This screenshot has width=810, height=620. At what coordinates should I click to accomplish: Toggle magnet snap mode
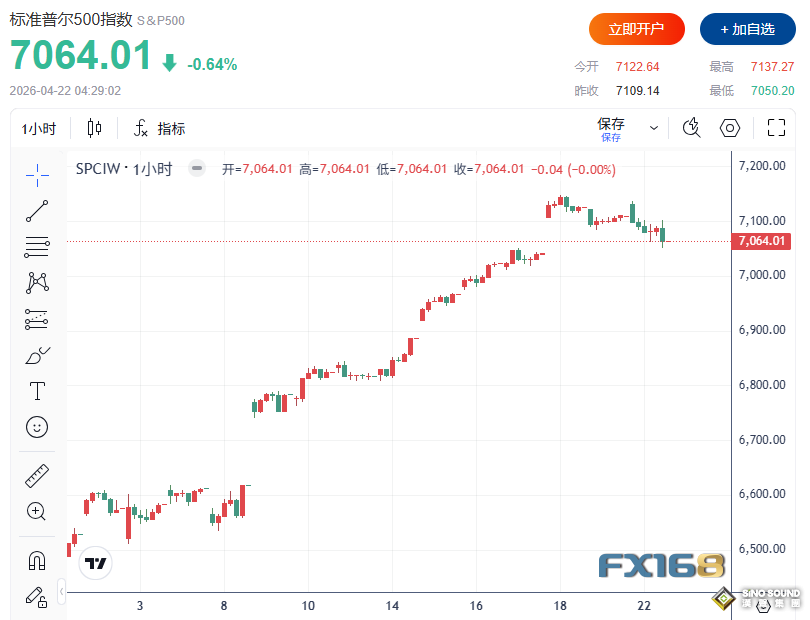coord(37,559)
